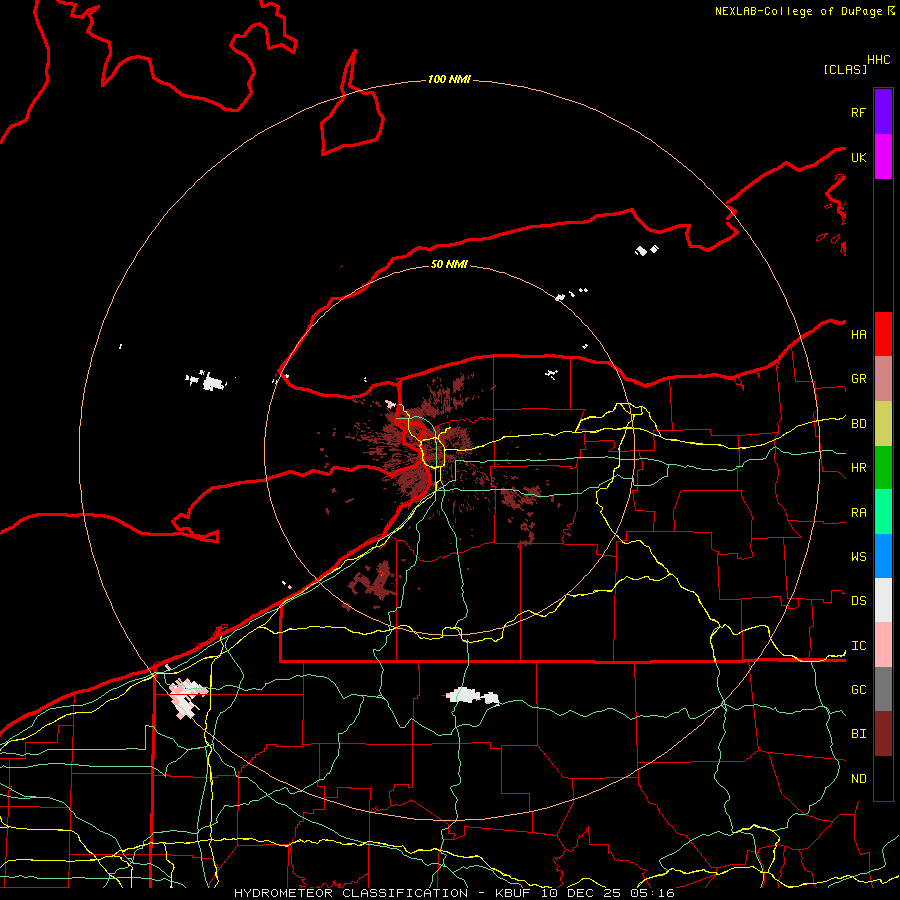This screenshot has width=900, height=900.
Task: Click the BI brown legend color block
Action: tap(883, 734)
